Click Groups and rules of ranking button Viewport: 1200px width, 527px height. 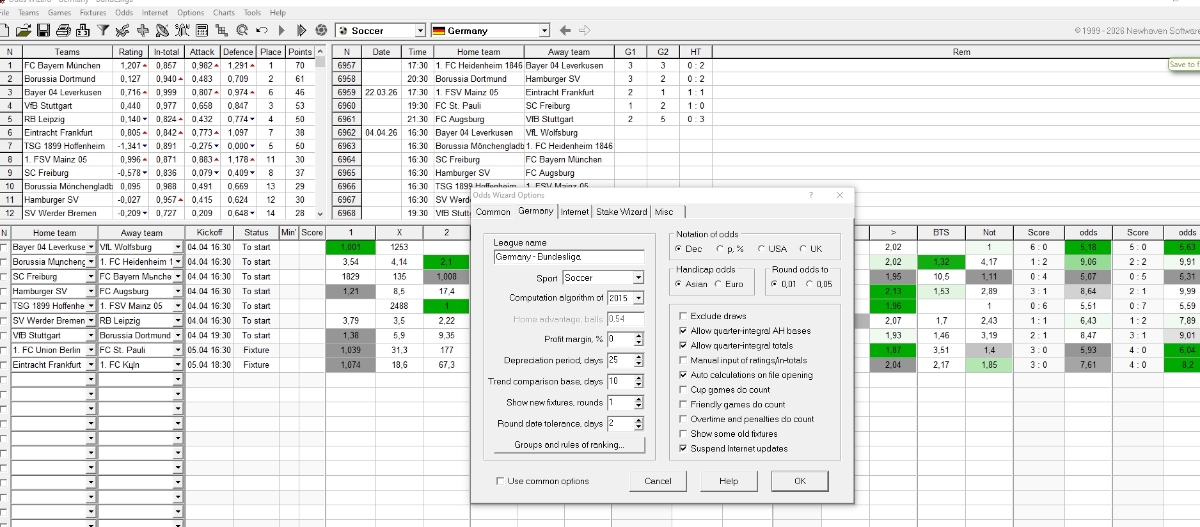tap(570, 445)
